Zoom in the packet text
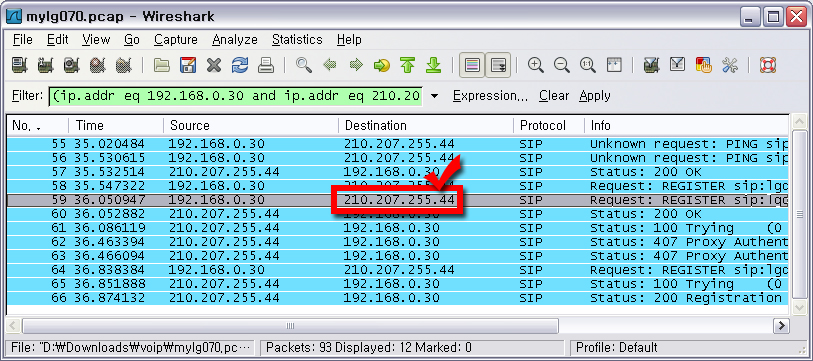The width and height of the screenshot is (813, 361). click(536, 65)
